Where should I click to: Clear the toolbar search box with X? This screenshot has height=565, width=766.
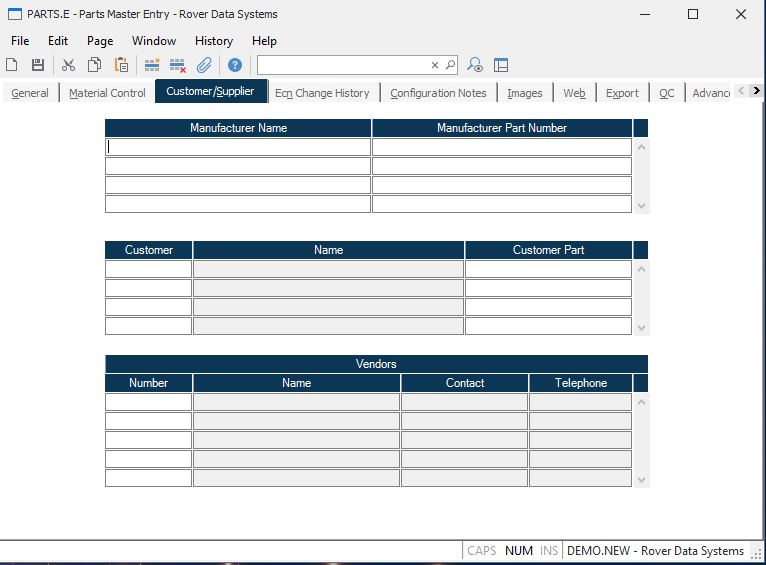435,65
